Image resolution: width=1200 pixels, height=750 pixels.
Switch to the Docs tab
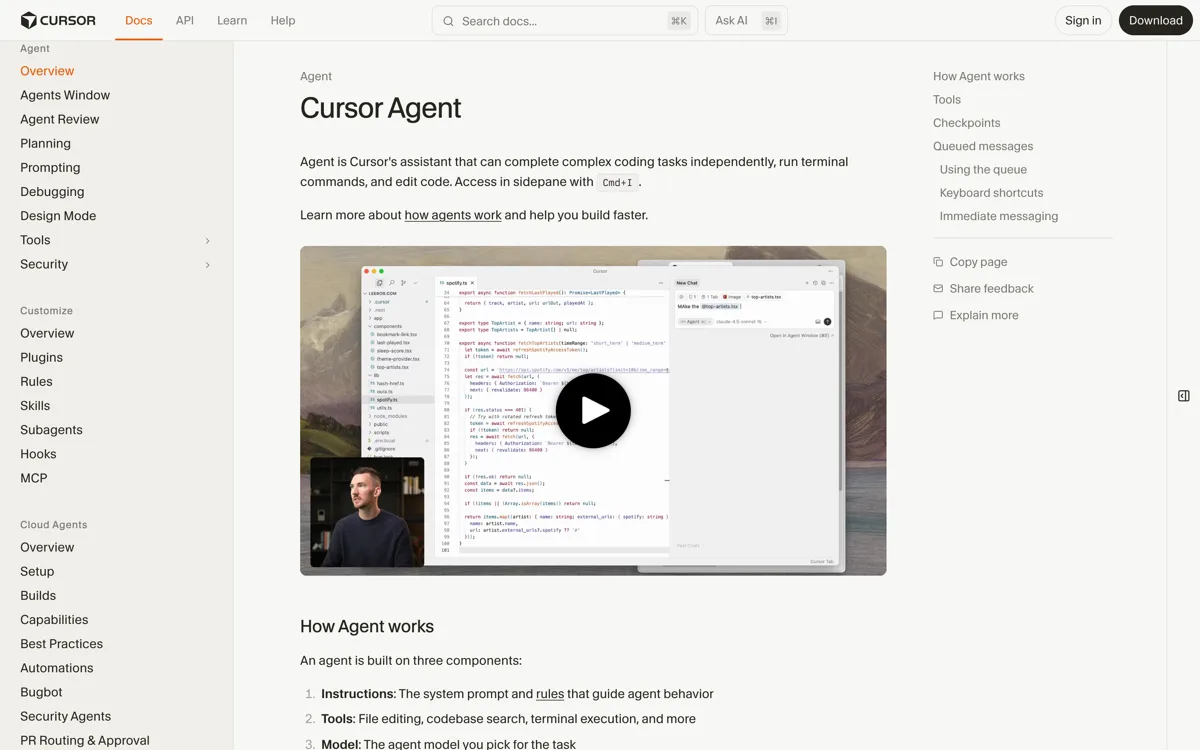[139, 20]
